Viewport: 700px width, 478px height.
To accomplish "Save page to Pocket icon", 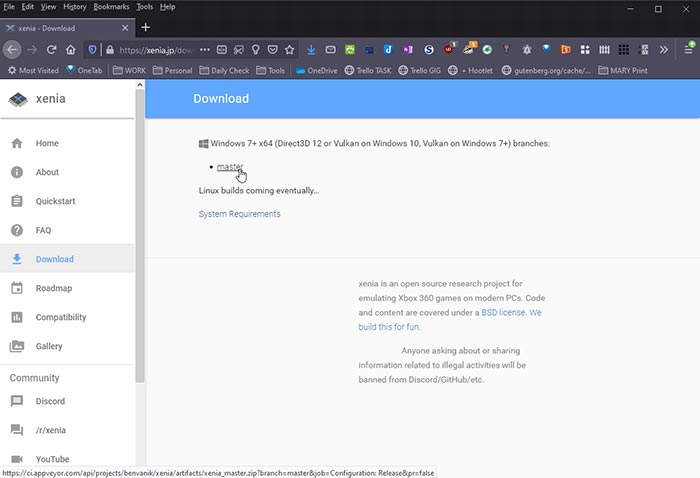I will [272, 49].
